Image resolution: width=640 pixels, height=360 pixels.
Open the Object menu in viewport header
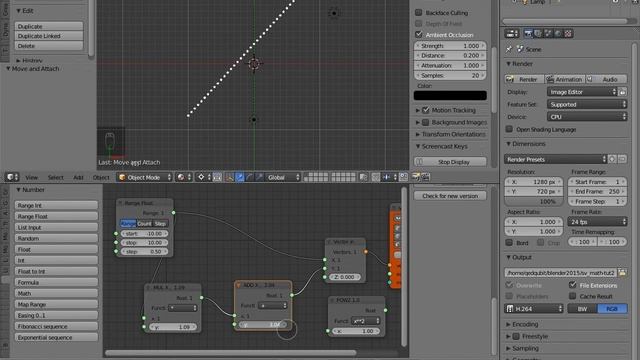pos(101,177)
